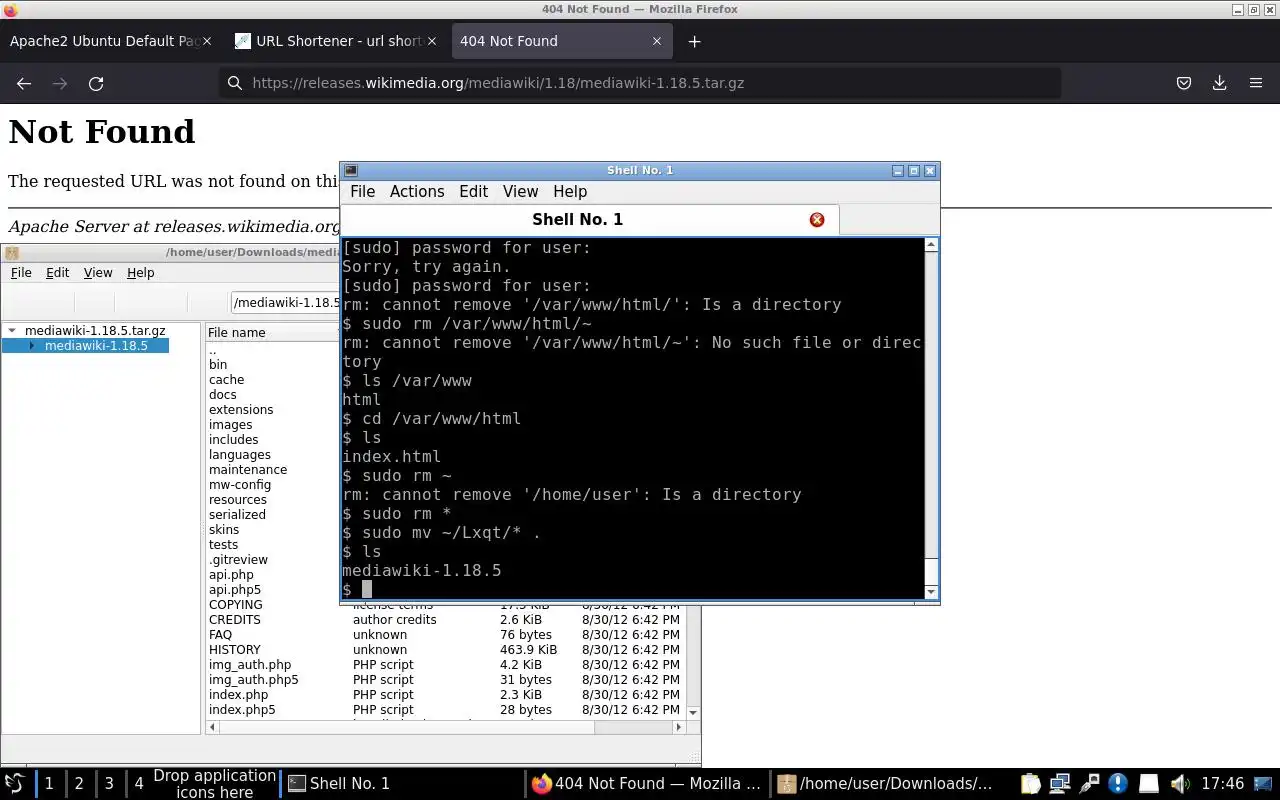Click the 17:46 clock

point(1222,784)
